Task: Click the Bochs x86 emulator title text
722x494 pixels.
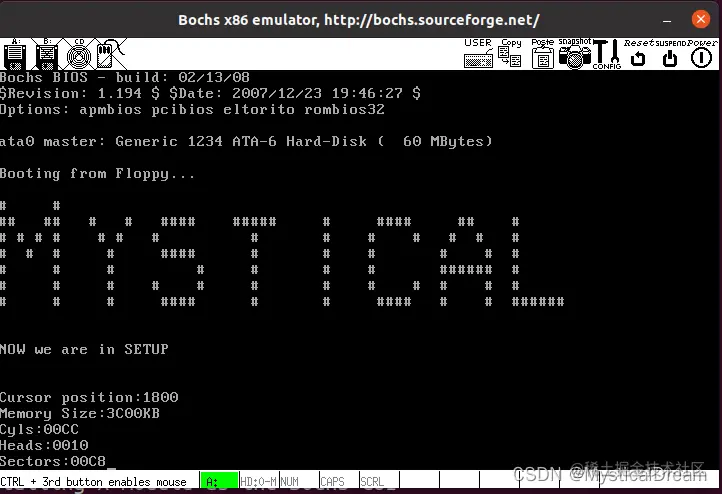Action: pos(358,20)
